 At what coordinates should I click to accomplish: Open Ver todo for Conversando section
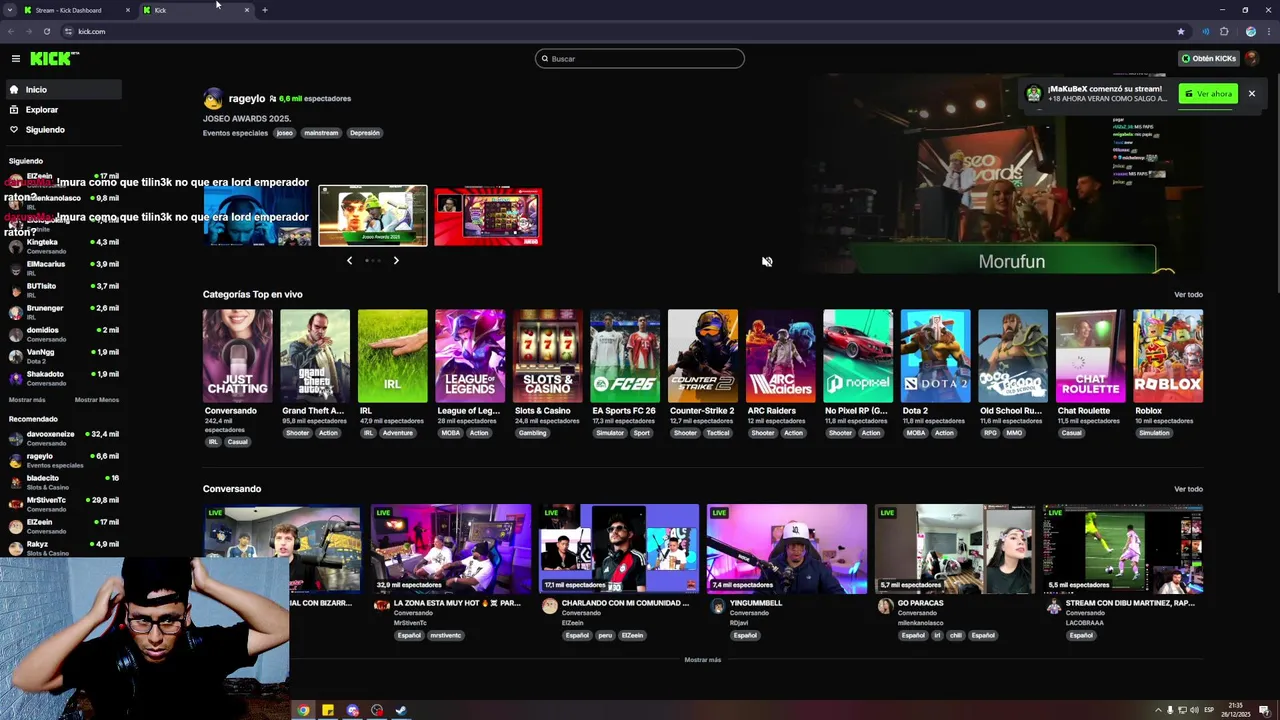pyautogui.click(x=1188, y=489)
